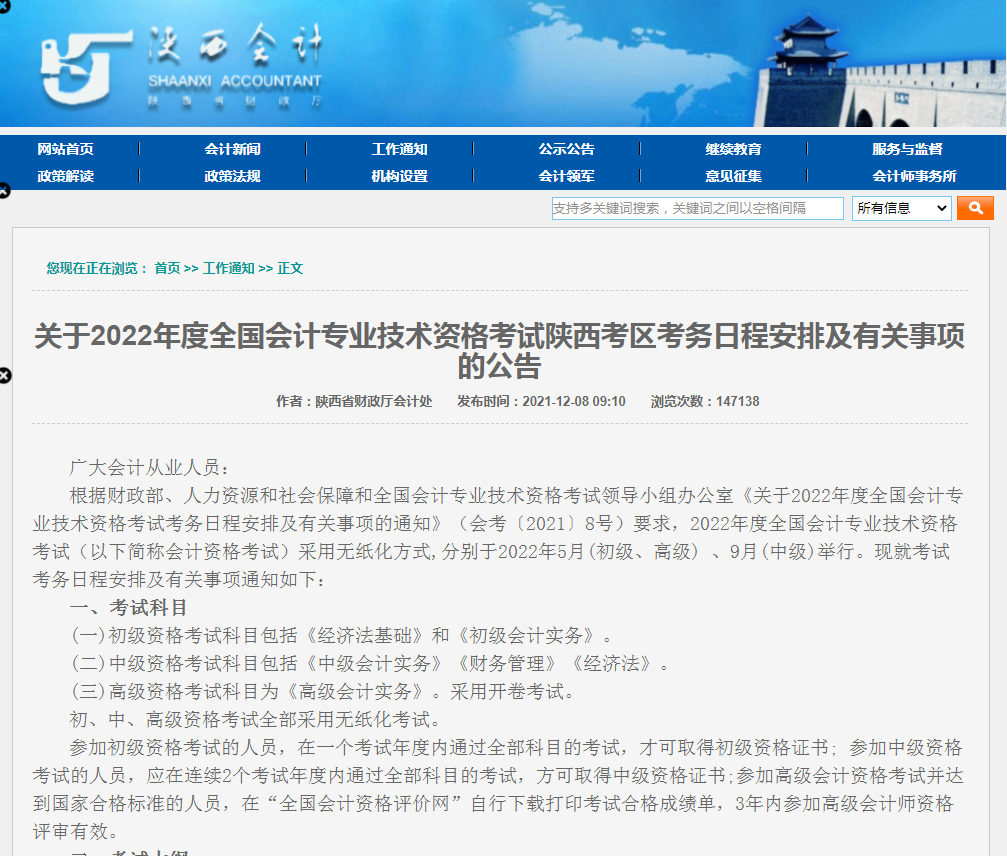
Task: Open 会计师事务所 navigation item
Action: point(914,176)
